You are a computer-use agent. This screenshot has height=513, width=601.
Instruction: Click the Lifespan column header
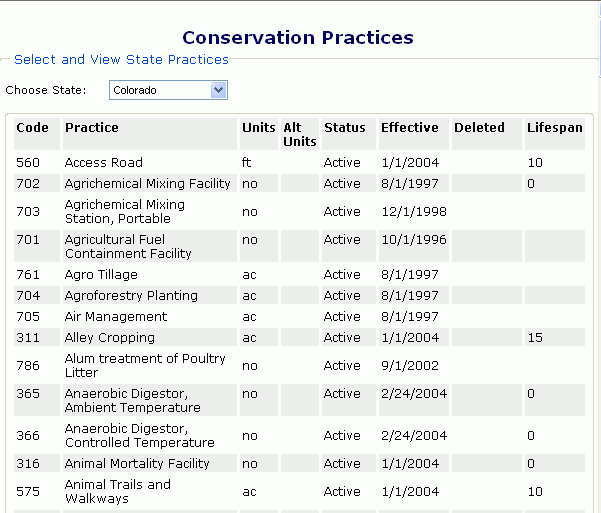[554, 128]
